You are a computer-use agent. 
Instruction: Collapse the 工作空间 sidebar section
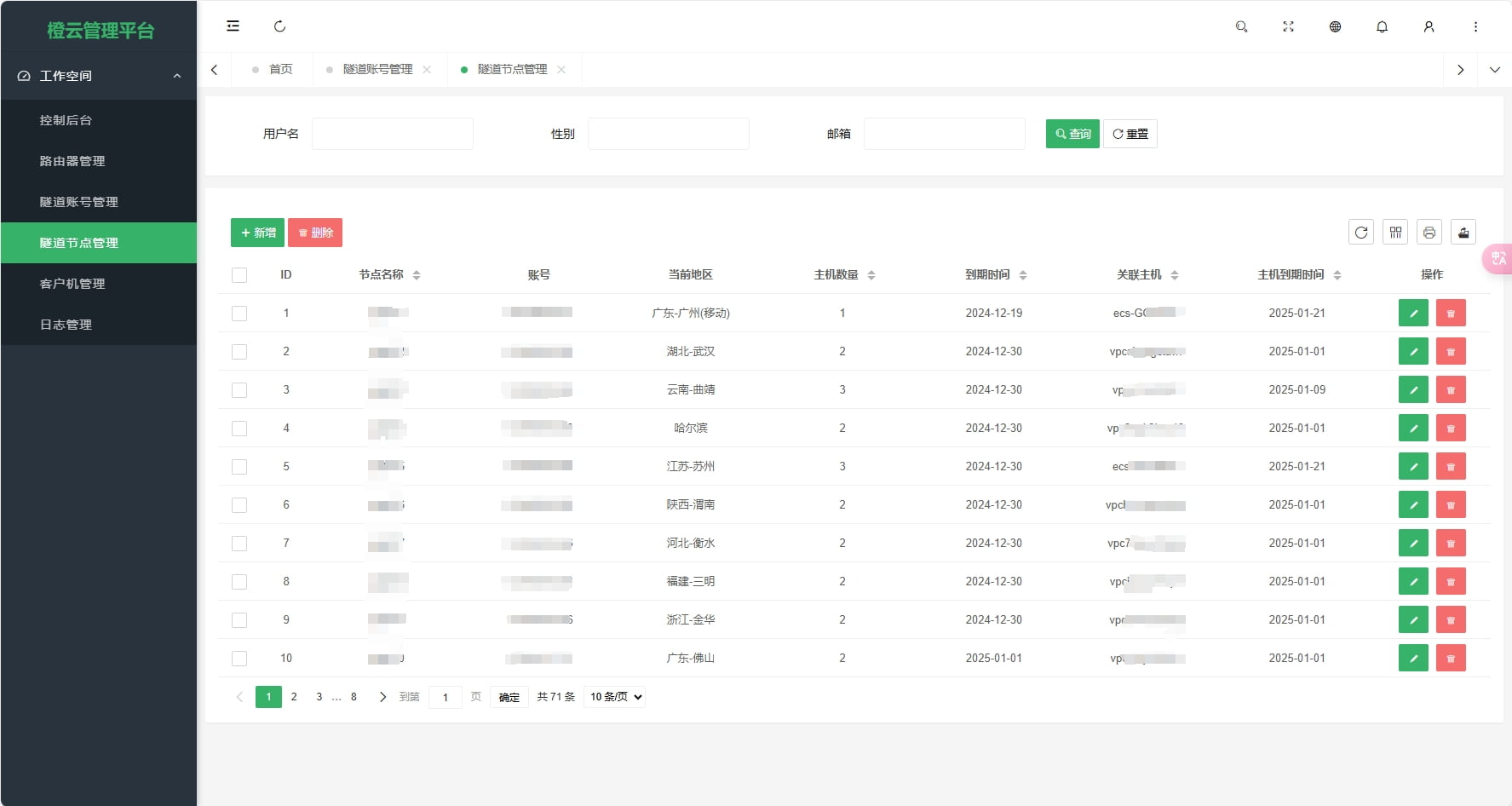[x=99, y=76]
